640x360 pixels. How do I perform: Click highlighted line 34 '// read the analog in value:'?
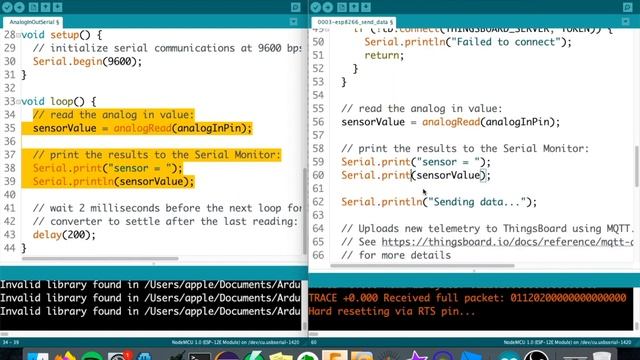113,115
